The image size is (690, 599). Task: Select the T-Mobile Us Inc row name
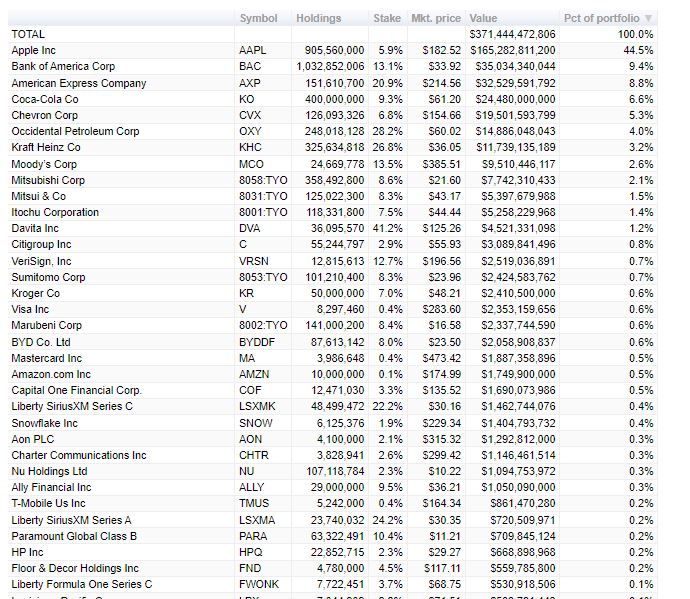[48, 503]
